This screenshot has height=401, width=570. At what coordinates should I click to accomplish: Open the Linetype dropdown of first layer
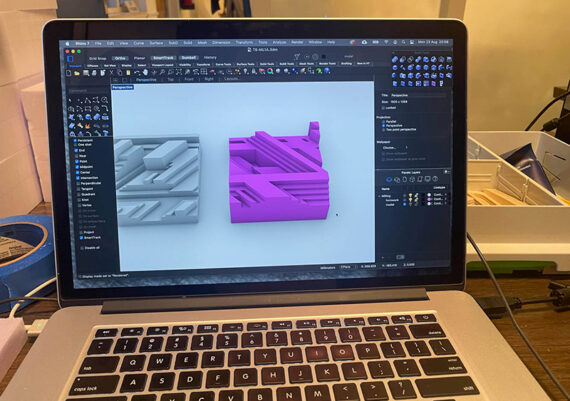point(439,195)
